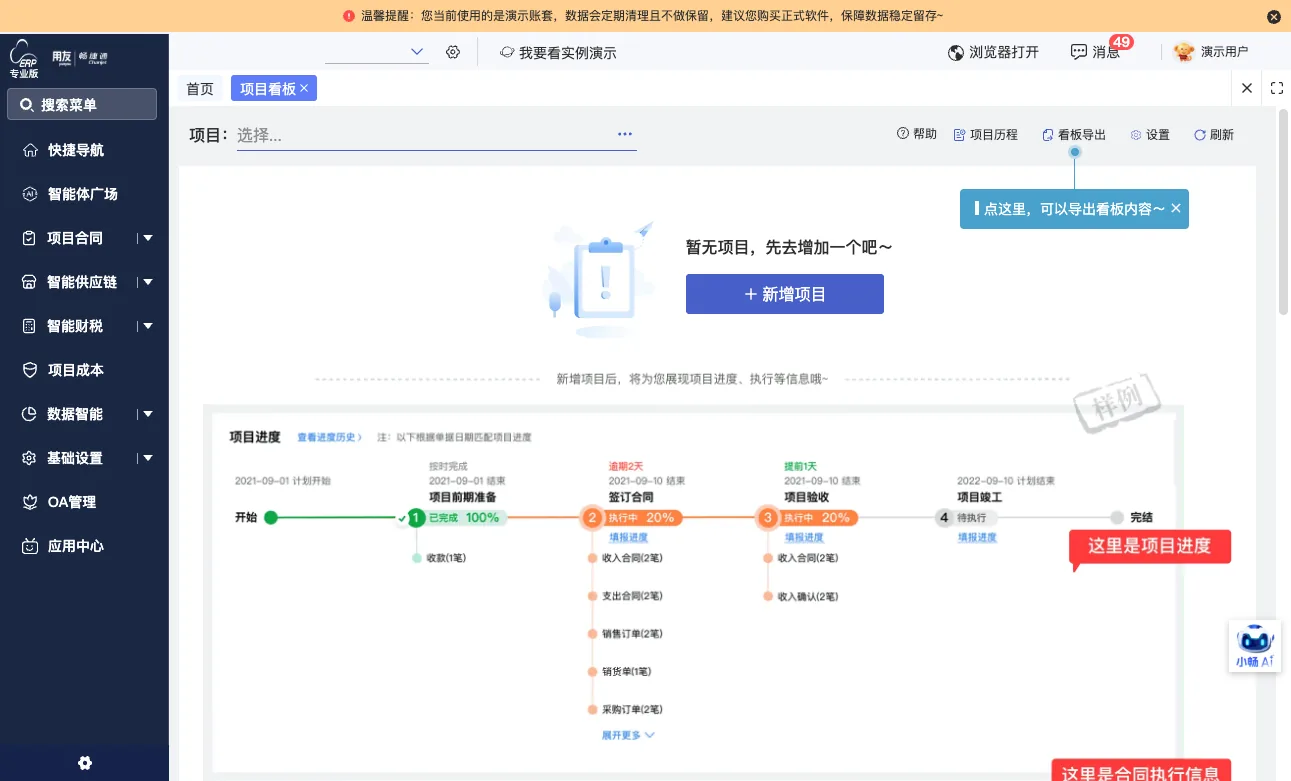Open 浏览器打开 in the top bar
The image size is (1291, 781).
point(994,52)
